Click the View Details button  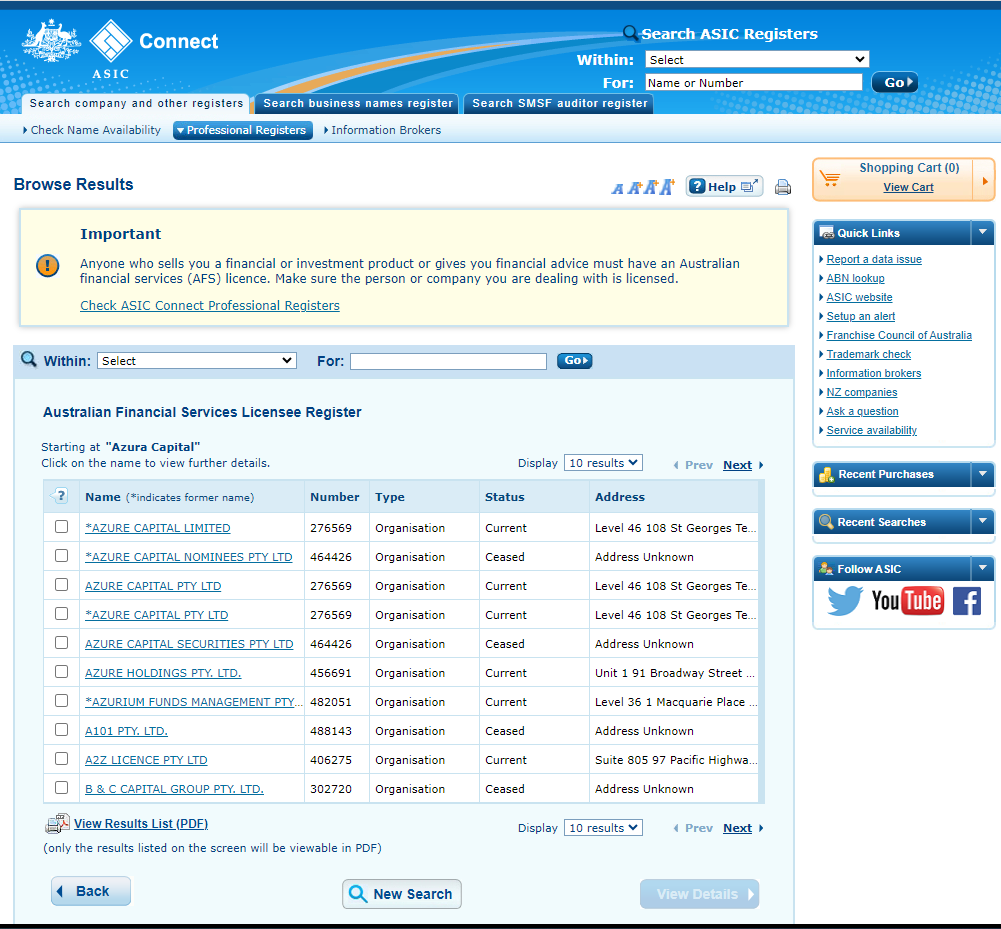coord(700,894)
